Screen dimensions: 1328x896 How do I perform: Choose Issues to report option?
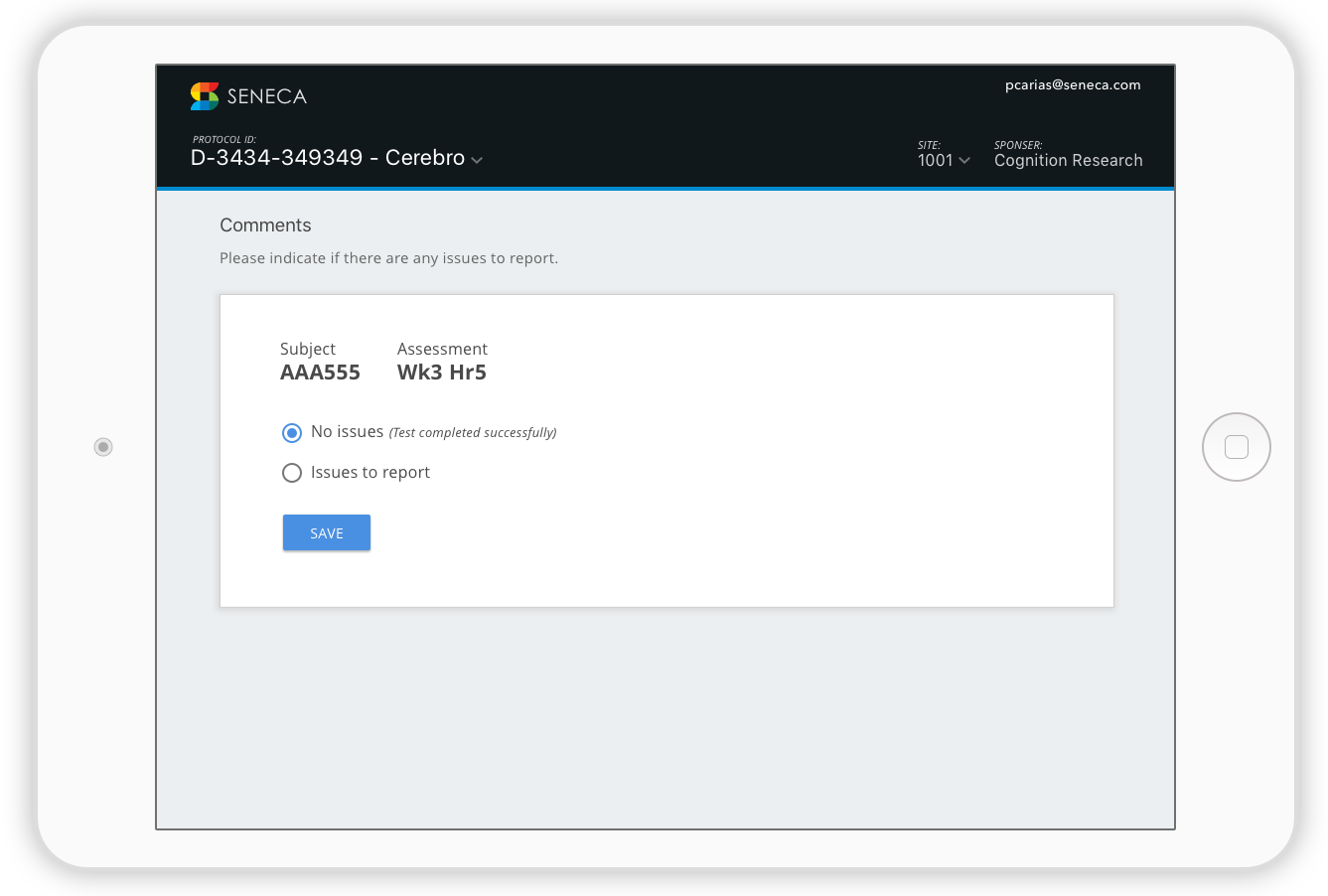(x=292, y=473)
